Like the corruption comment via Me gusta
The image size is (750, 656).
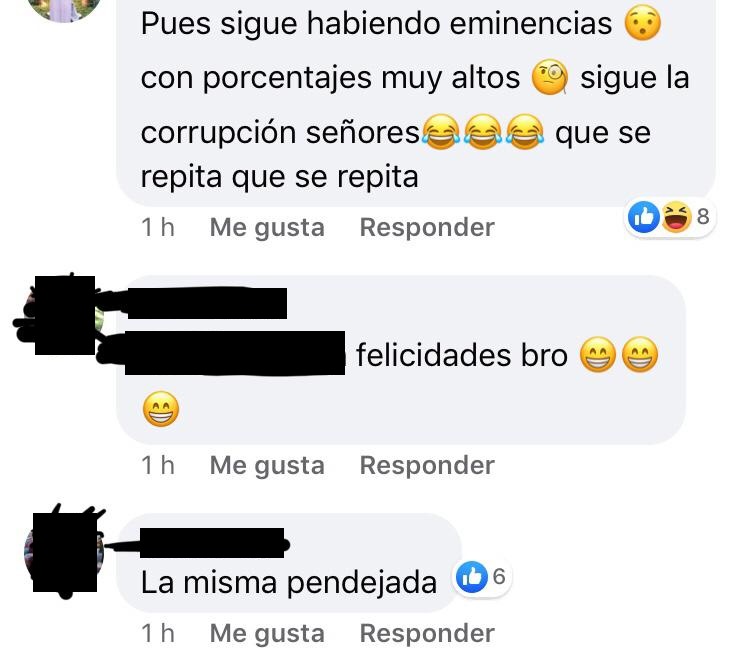[x=267, y=227]
